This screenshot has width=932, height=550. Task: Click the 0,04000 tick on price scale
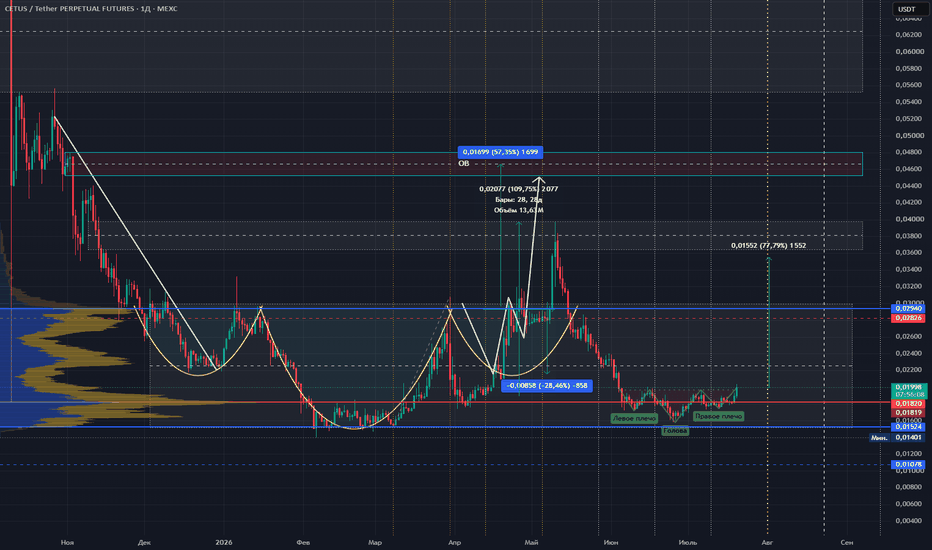[x=909, y=219]
